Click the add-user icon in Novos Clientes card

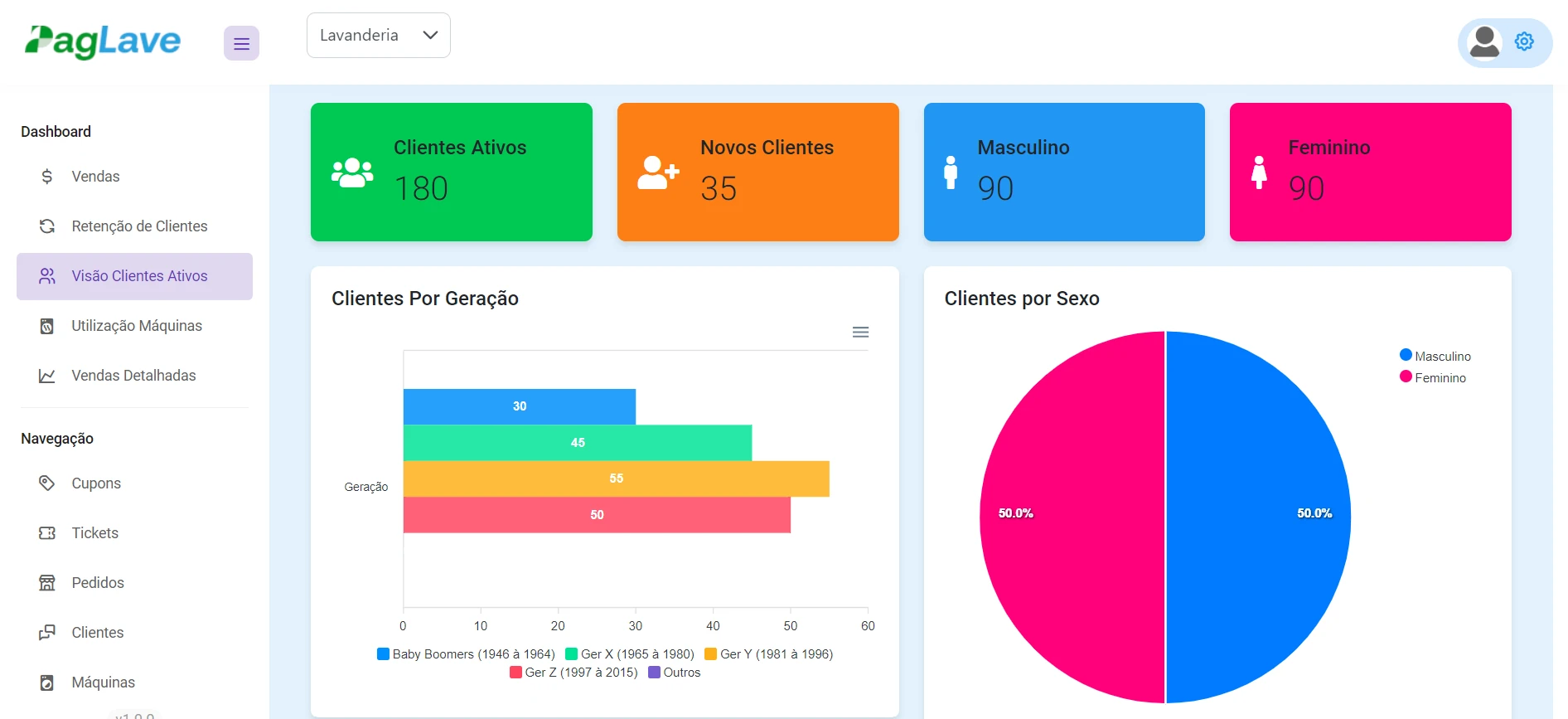click(x=658, y=172)
